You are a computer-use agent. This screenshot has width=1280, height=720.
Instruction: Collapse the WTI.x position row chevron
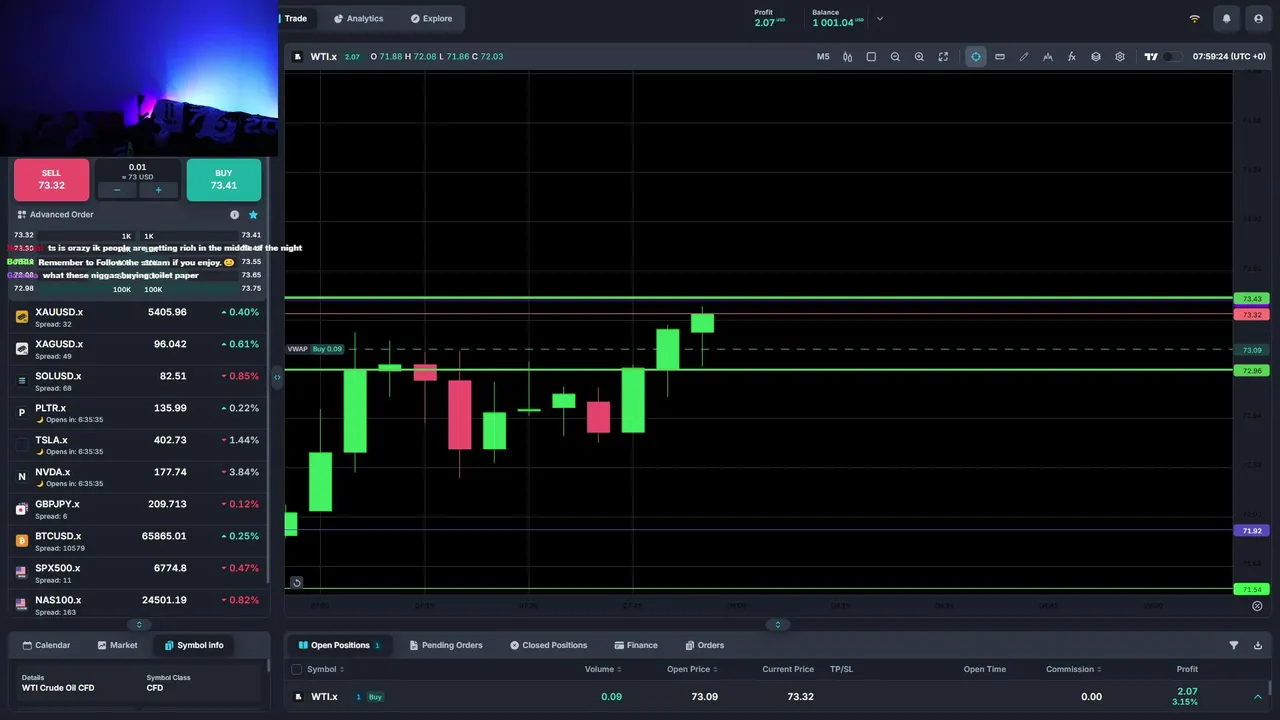1257,697
